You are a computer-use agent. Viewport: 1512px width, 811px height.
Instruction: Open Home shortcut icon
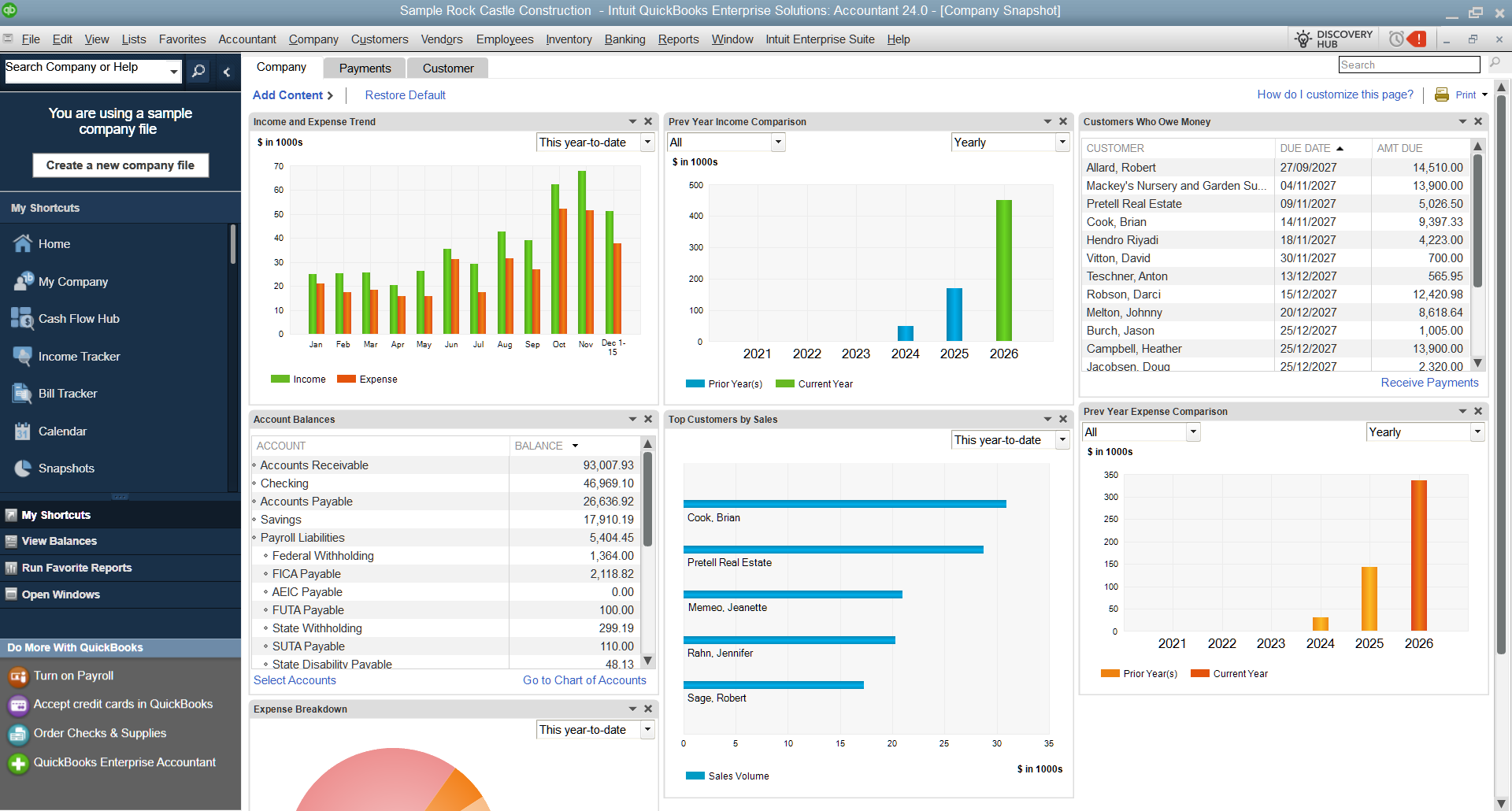22,244
